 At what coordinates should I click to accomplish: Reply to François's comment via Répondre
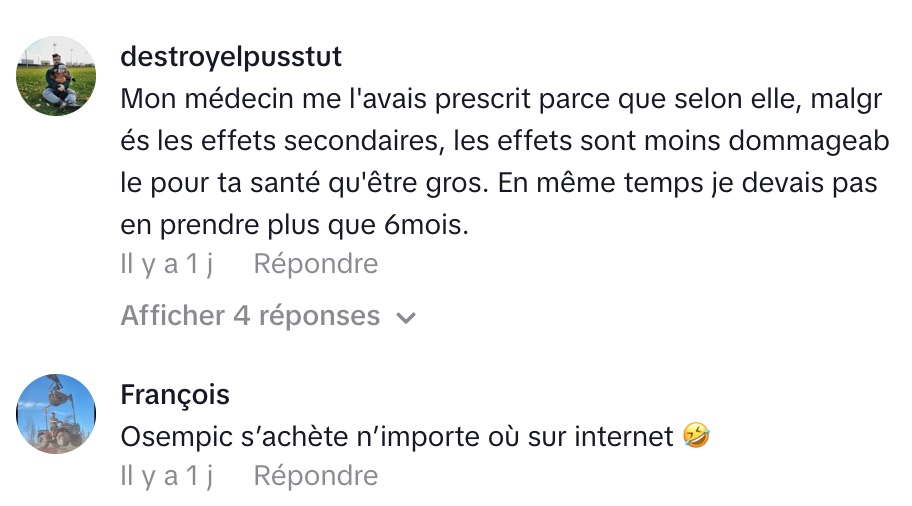pyautogui.click(x=315, y=476)
